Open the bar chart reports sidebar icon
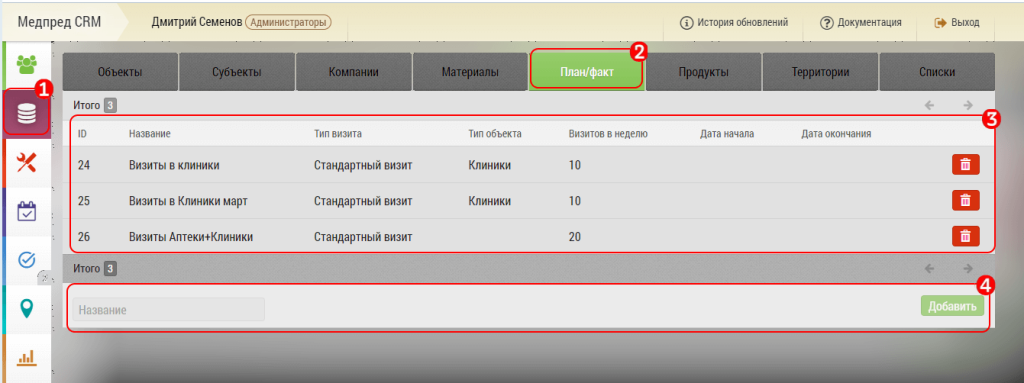The height and width of the screenshot is (383, 1024). [x=27, y=358]
